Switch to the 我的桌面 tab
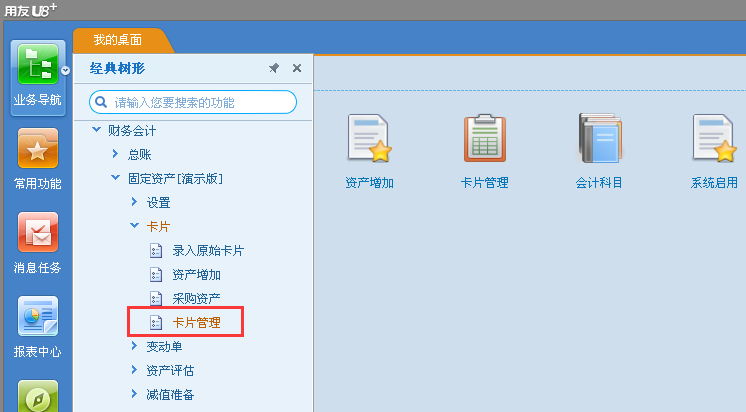Screen dimensions: 746x412 [118, 40]
